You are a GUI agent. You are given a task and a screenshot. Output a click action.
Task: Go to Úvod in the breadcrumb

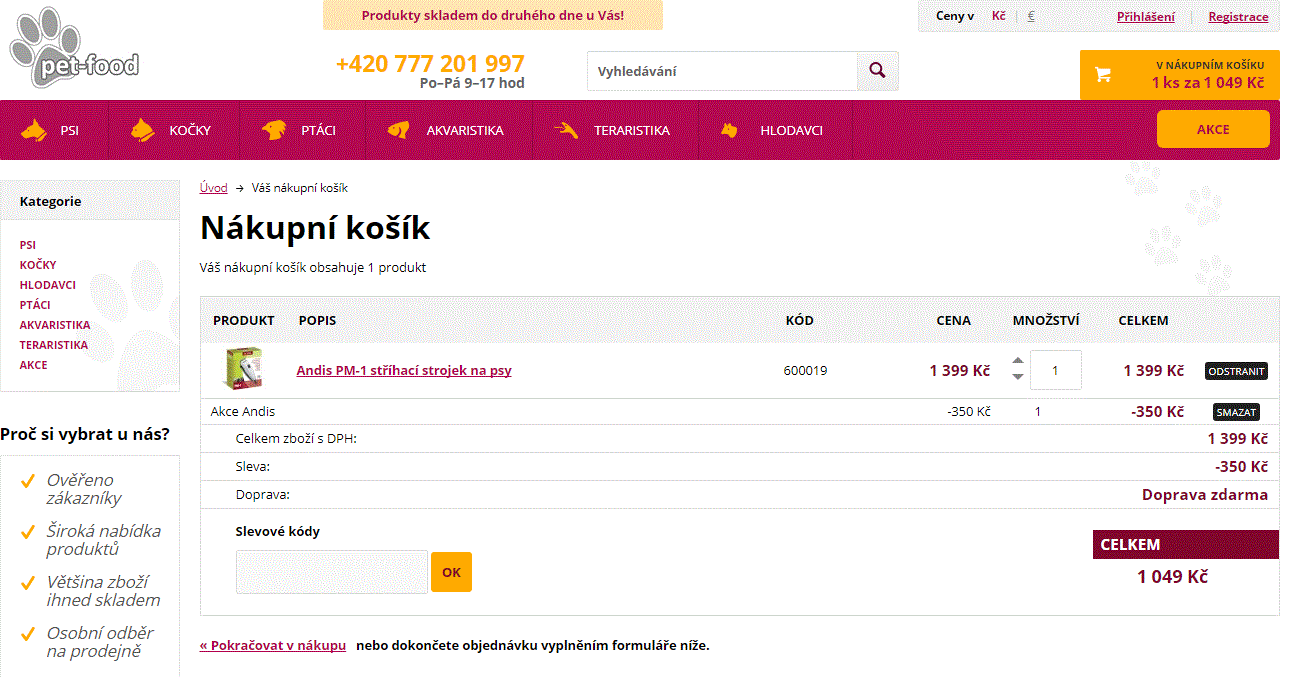214,188
